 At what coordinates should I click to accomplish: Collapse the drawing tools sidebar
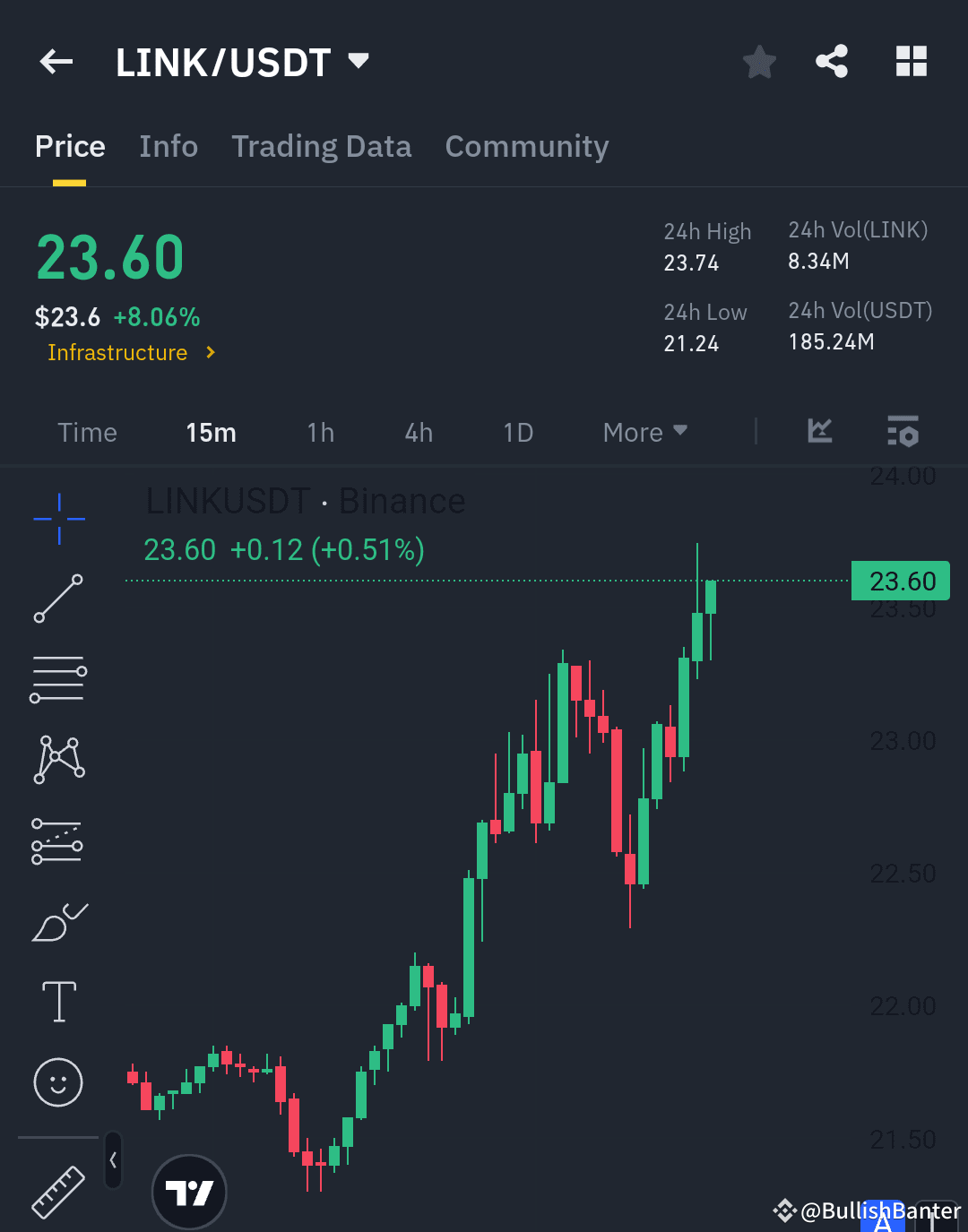pos(113,1159)
